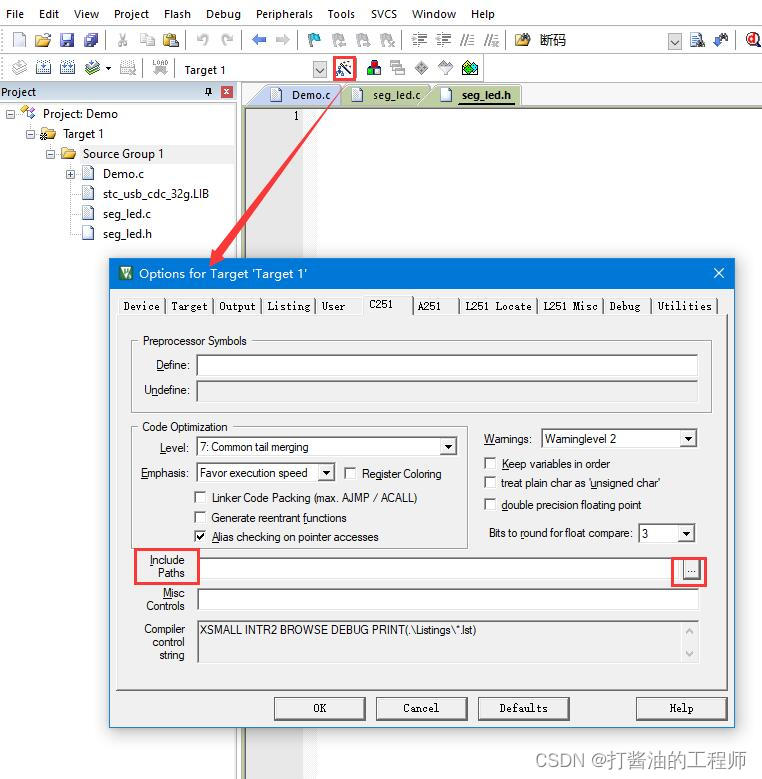Navigate forwards with right arrow icon
The height and width of the screenshot is (779, 762).
tap(283, 40)
